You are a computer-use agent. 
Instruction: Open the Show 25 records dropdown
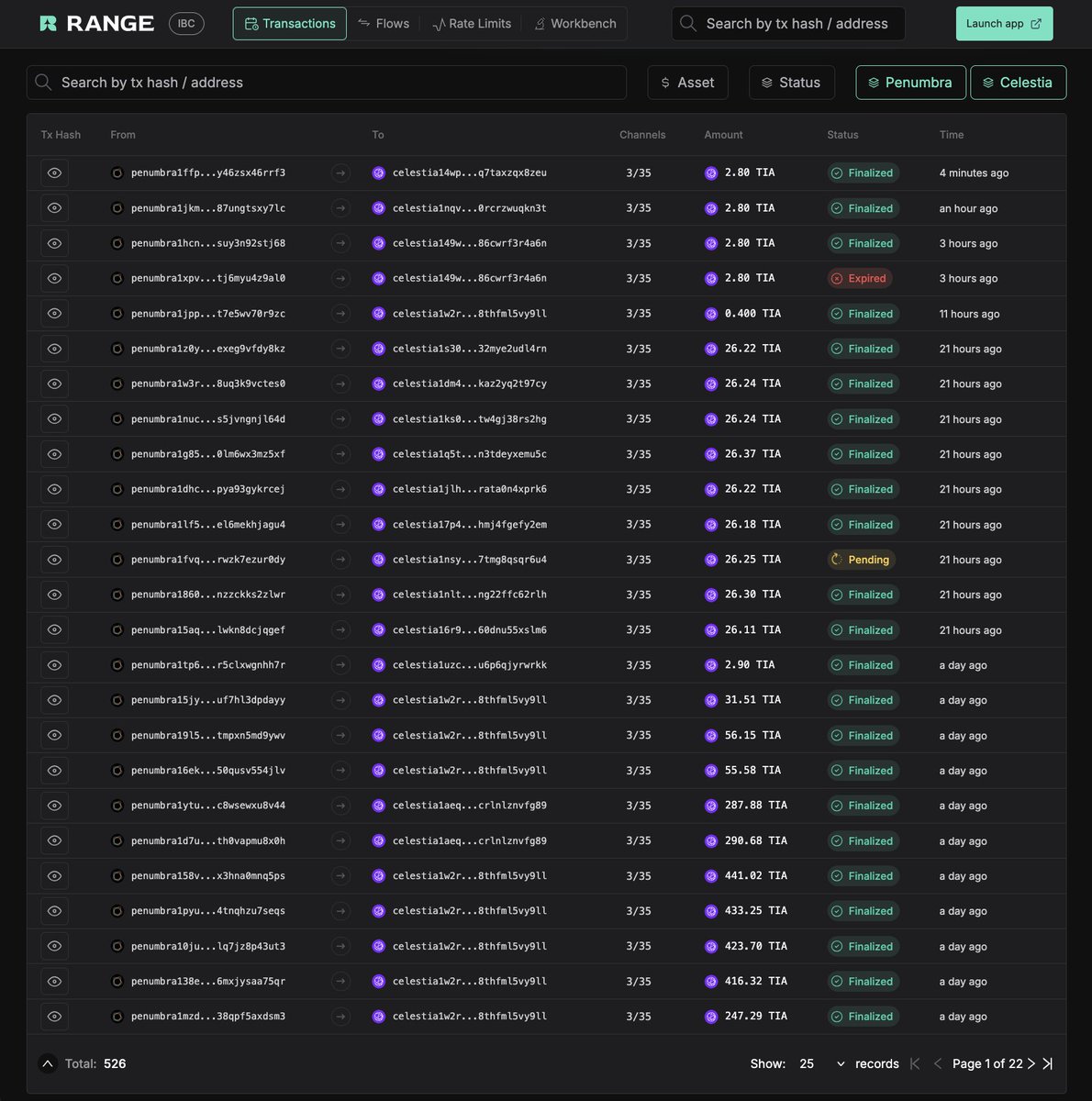click(x=822, y=1063)
